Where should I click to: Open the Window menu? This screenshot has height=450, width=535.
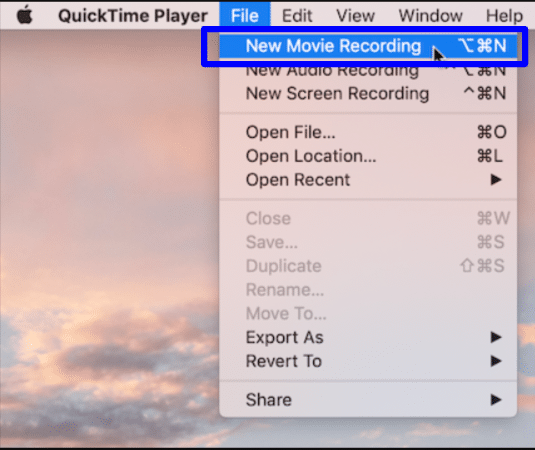coord(431,16)
